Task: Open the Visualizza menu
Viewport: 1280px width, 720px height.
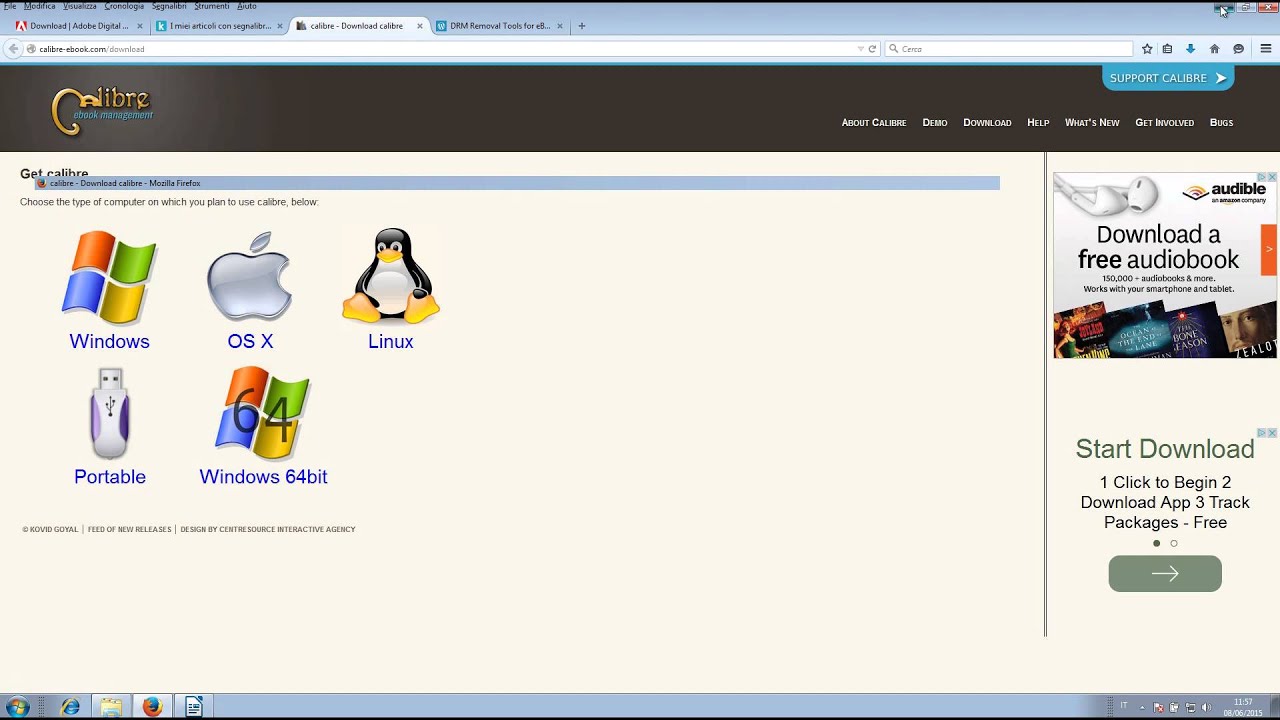Action: point(80,6)
